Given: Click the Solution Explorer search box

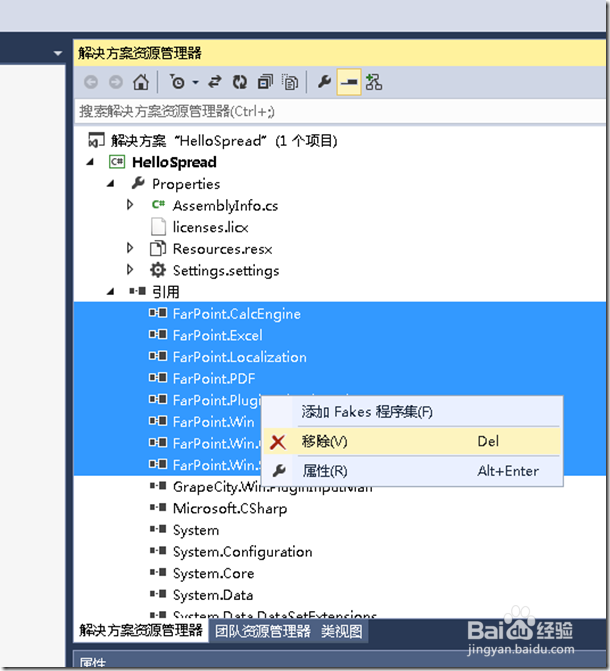Looking at the screenshot, I should click(x=340, y=112).
